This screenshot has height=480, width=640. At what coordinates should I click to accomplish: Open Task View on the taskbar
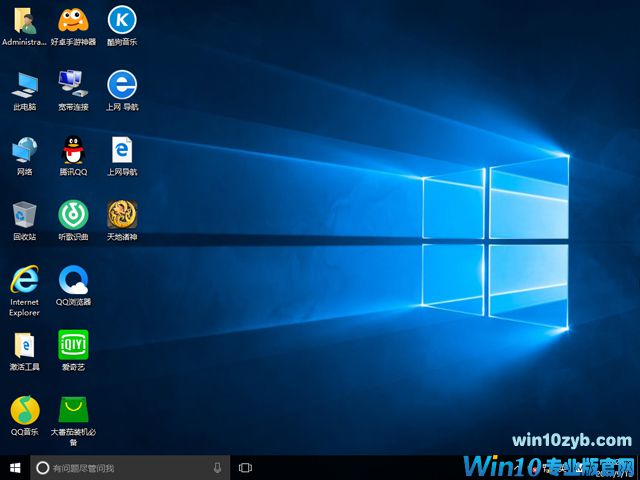click(245, 468)
